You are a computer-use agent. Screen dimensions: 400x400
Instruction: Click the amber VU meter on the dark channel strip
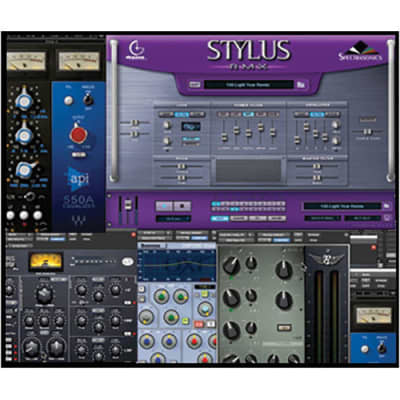[x=46, y=261]
